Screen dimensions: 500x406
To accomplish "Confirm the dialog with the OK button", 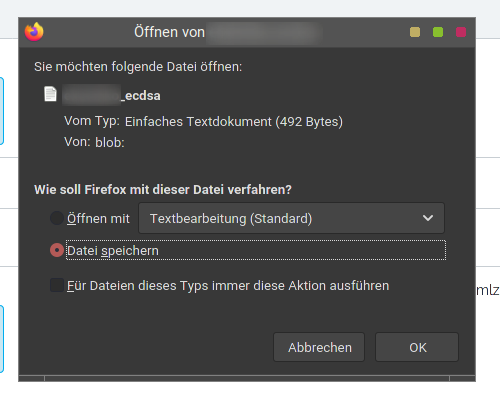I will coord(417,347).
